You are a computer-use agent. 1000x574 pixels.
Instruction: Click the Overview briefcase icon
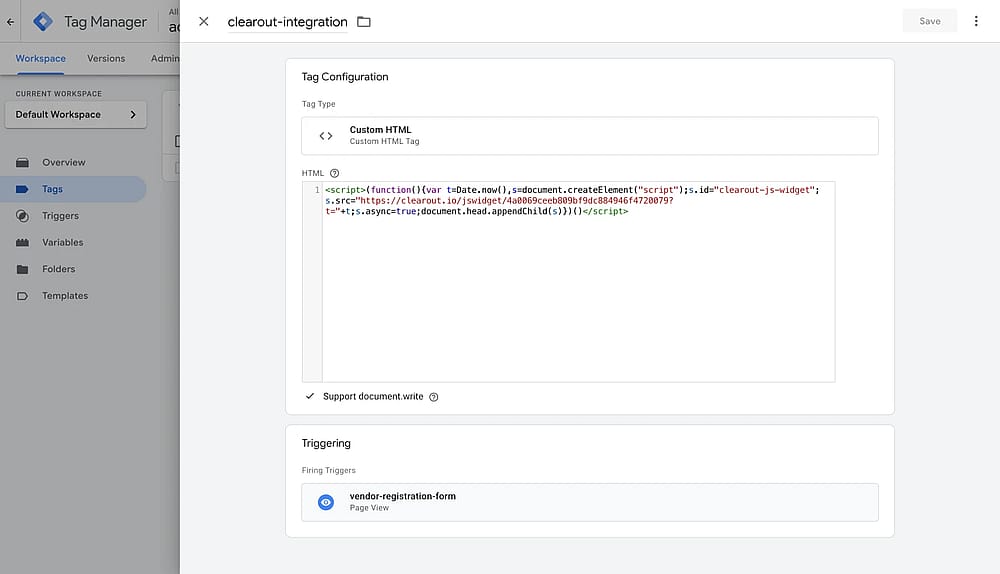click(22, 163)
